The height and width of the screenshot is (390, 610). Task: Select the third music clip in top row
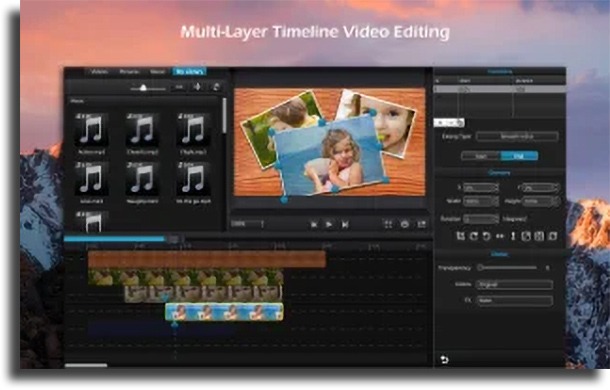coord(193,130)
